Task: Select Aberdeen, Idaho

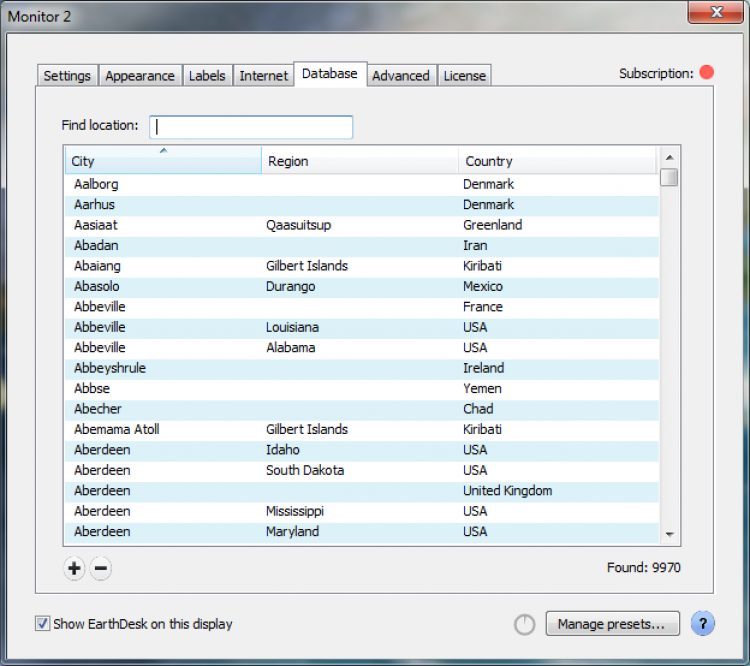Action: [362, 450]
